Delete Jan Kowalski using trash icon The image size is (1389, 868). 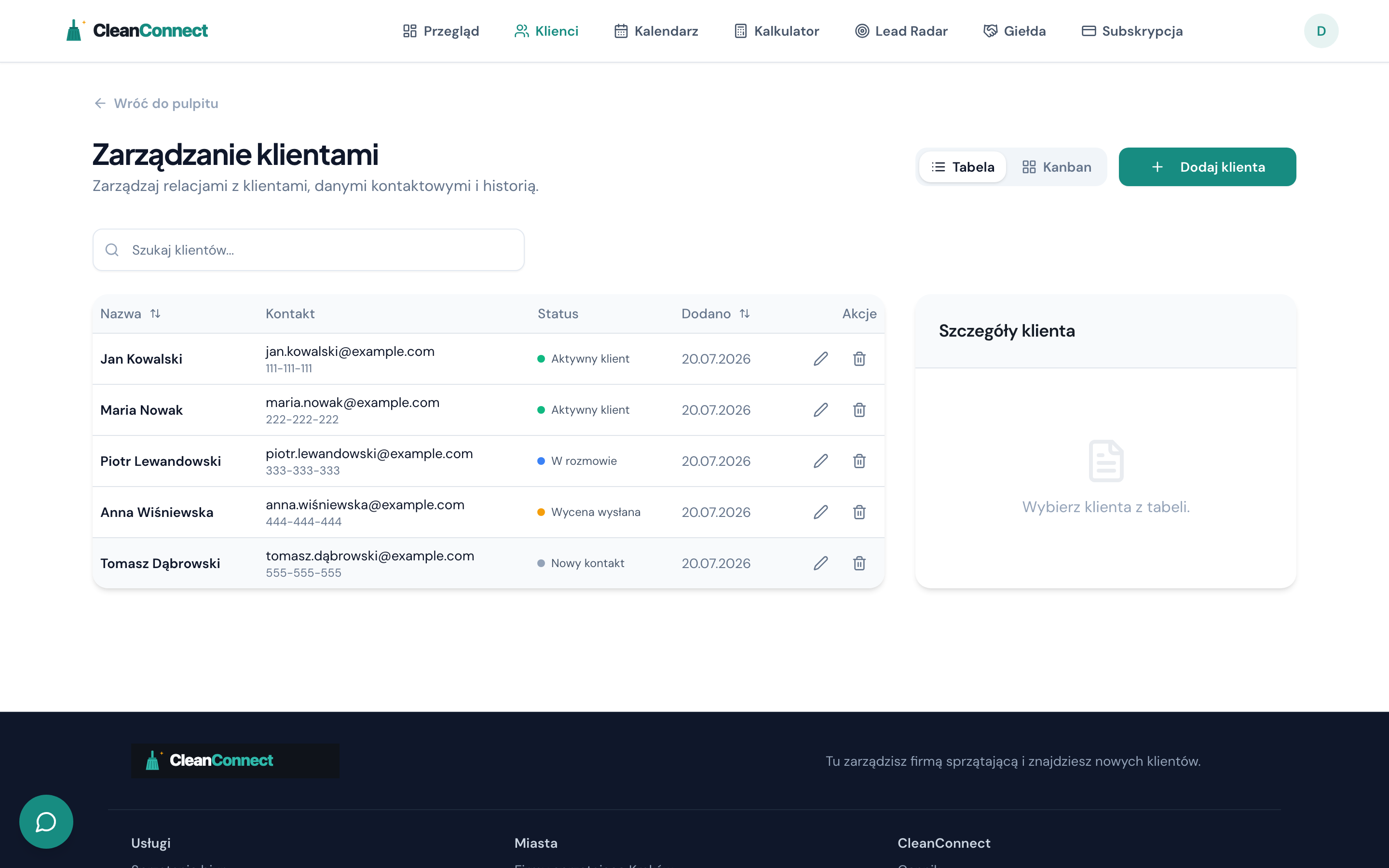[x=859, y=359]
